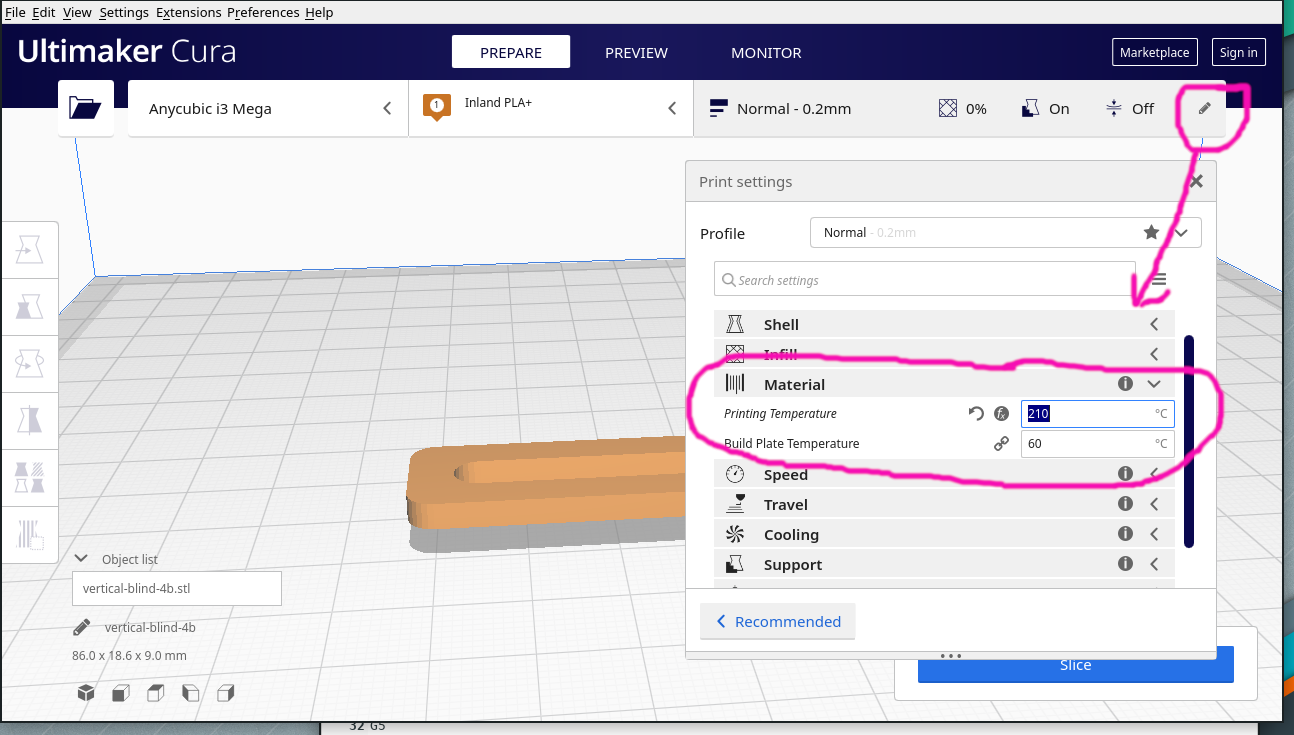Reset Printing Temperature with the revert arrow
1294x735 pixels.
point(976,413)
